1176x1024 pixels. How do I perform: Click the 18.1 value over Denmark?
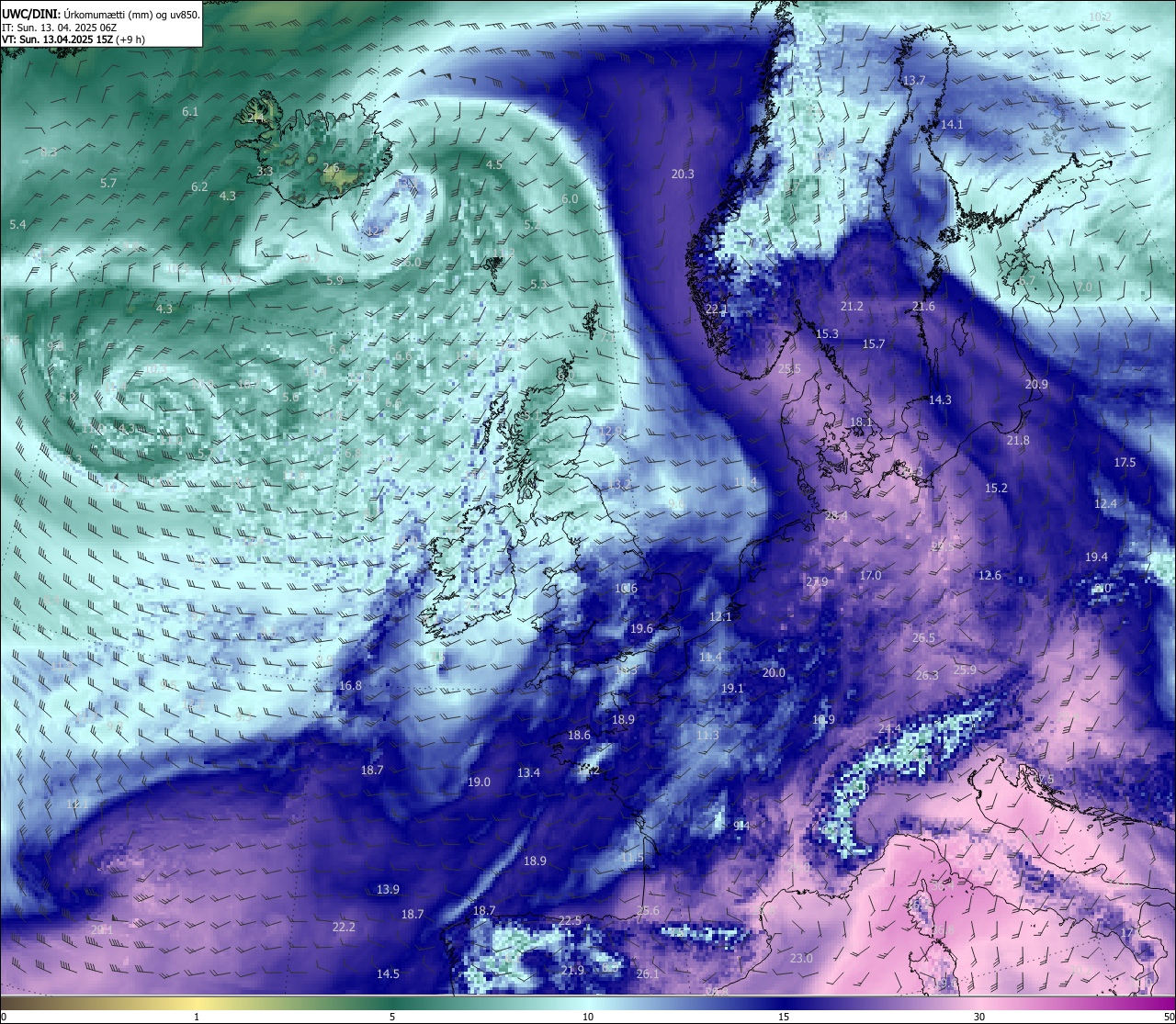pyautogui.click(x=861, y=422)
